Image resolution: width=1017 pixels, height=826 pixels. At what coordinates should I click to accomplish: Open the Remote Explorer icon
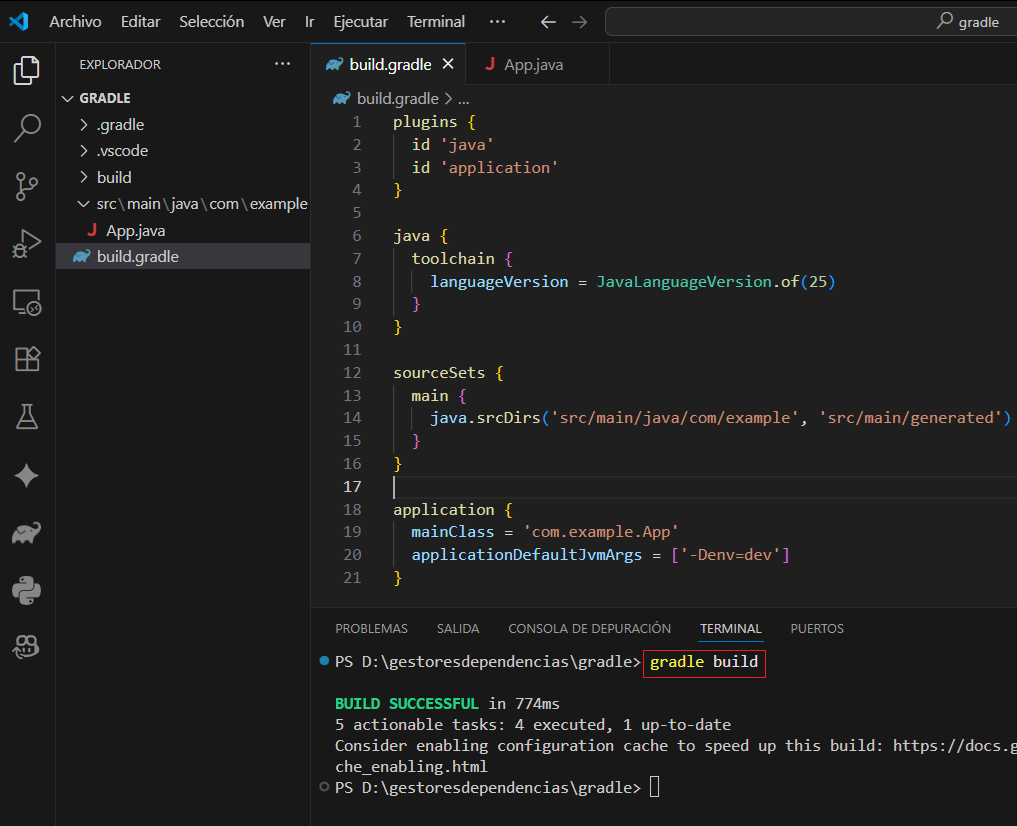coord(27,301)
